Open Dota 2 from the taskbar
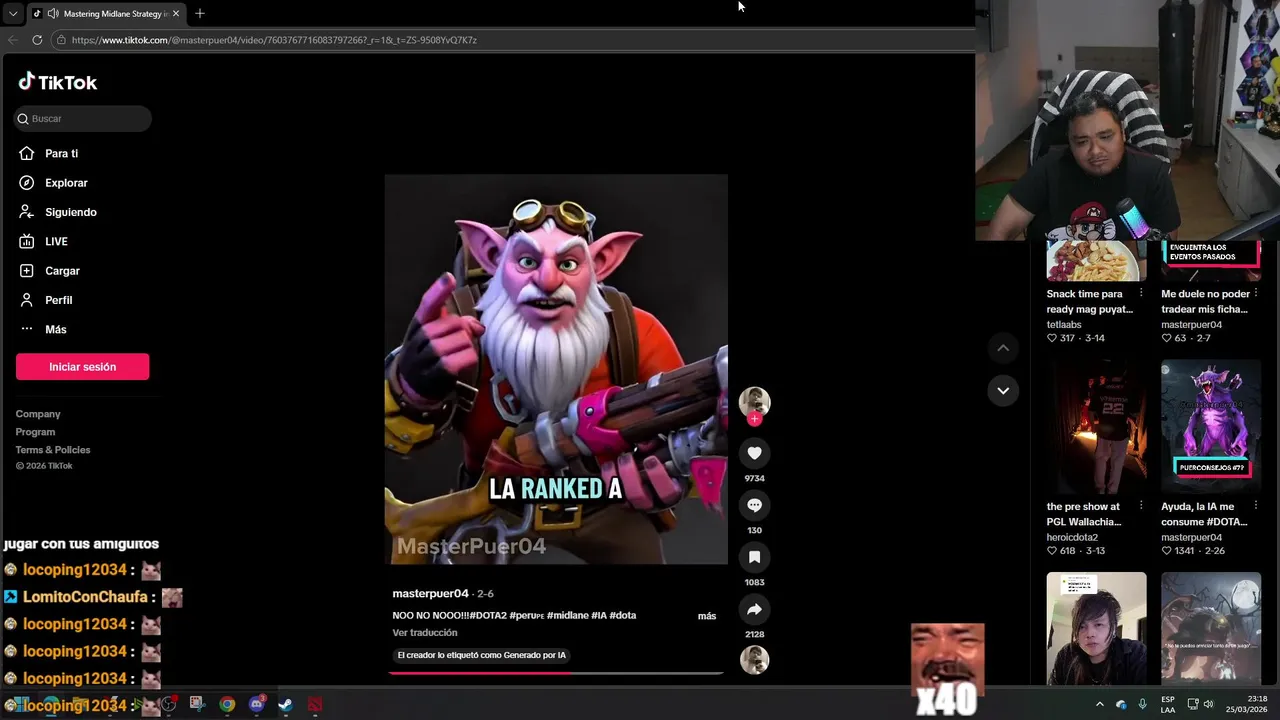Screen dimensions: 1280x720 (x=315, y=704)
